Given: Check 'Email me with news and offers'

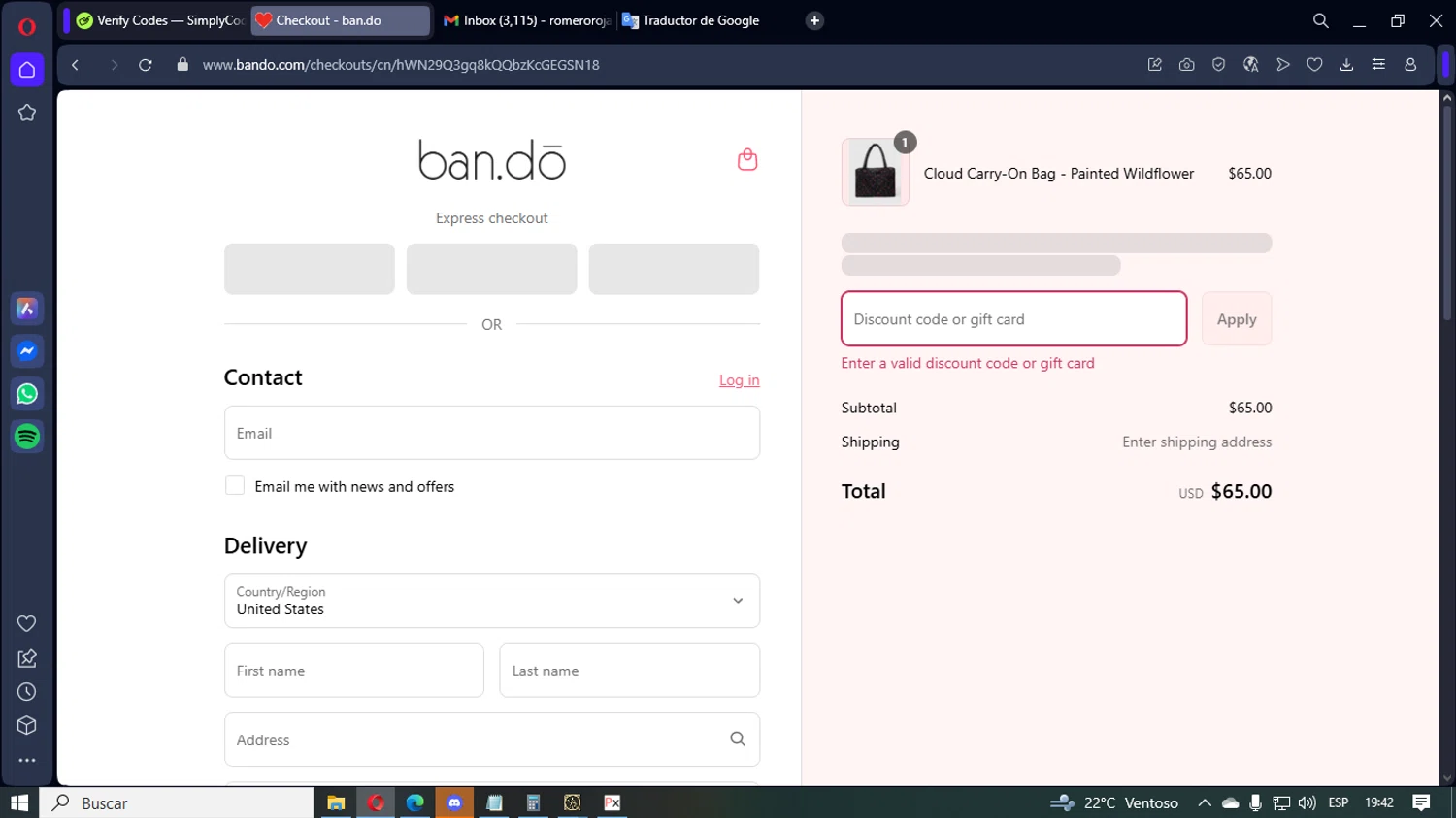Looking at the screenshot, I should [x=235, y=486].
